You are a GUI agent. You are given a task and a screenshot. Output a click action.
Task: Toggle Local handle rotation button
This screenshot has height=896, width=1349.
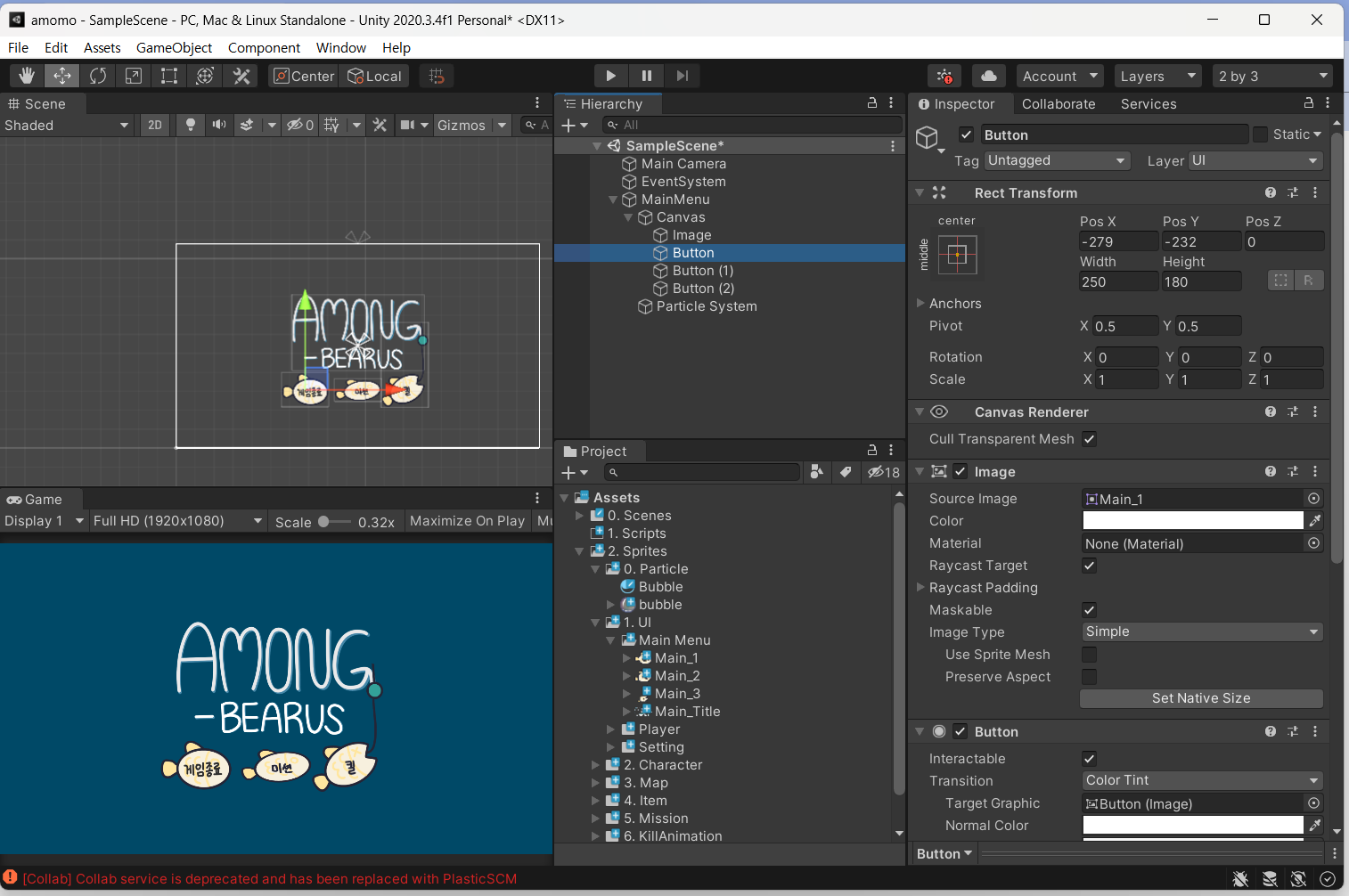374,76
